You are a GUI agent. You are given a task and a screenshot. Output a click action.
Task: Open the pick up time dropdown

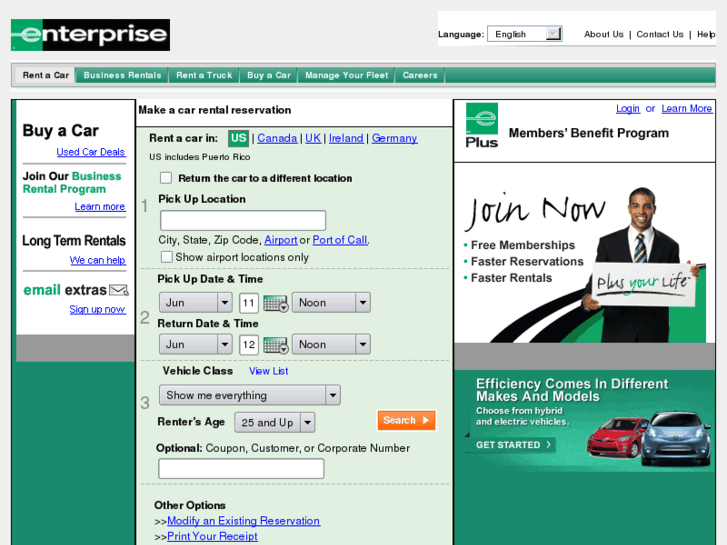coord(331,302)
